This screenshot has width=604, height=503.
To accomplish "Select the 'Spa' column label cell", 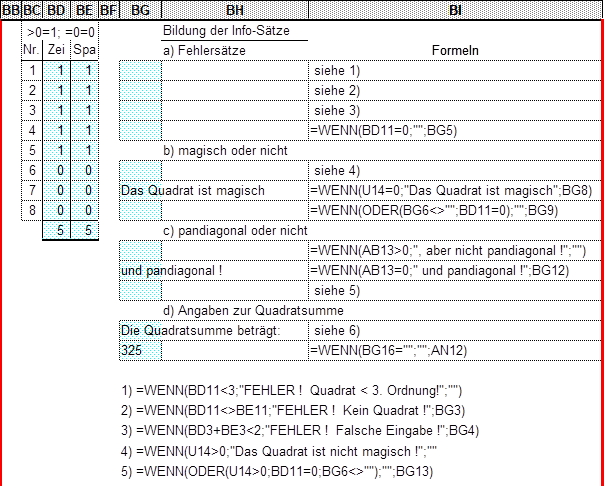I will [x=86, y=50].
